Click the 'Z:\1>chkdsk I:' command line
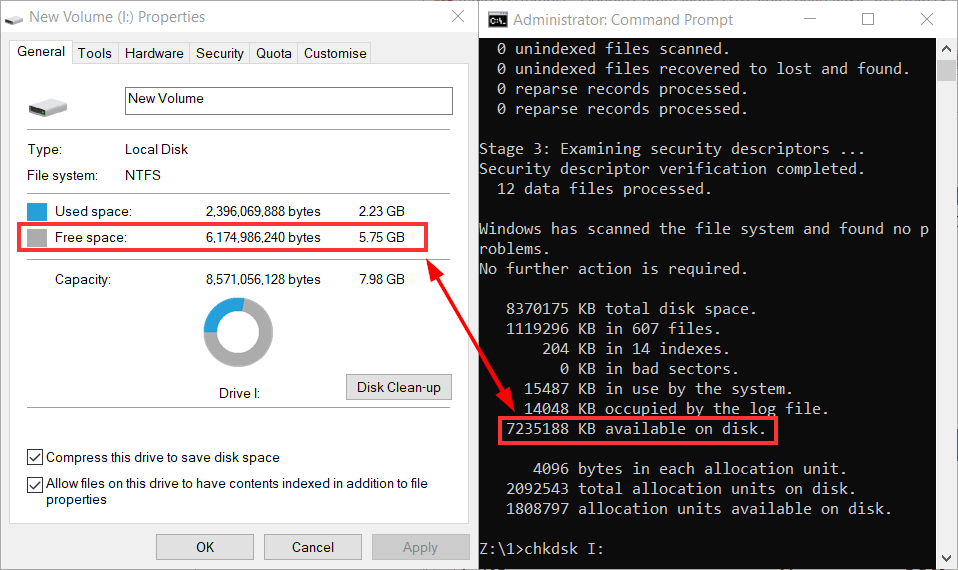This screenshot has height=570, width=958. click(542, 549)
